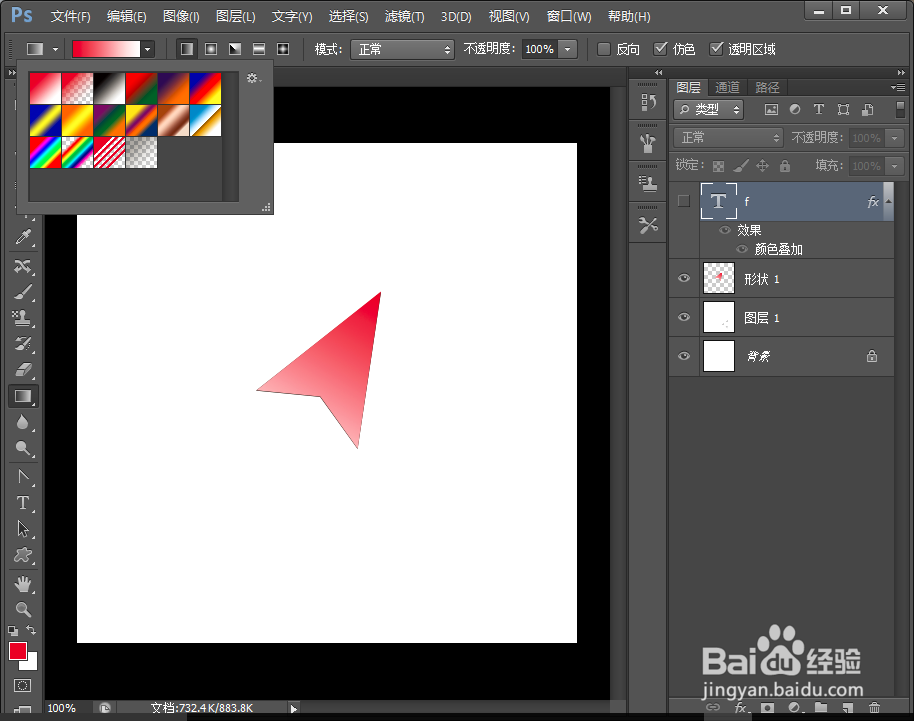This screenshot has width=914, height=721.
Task: Delete layer with trash icon
Action: click(874, 708)
